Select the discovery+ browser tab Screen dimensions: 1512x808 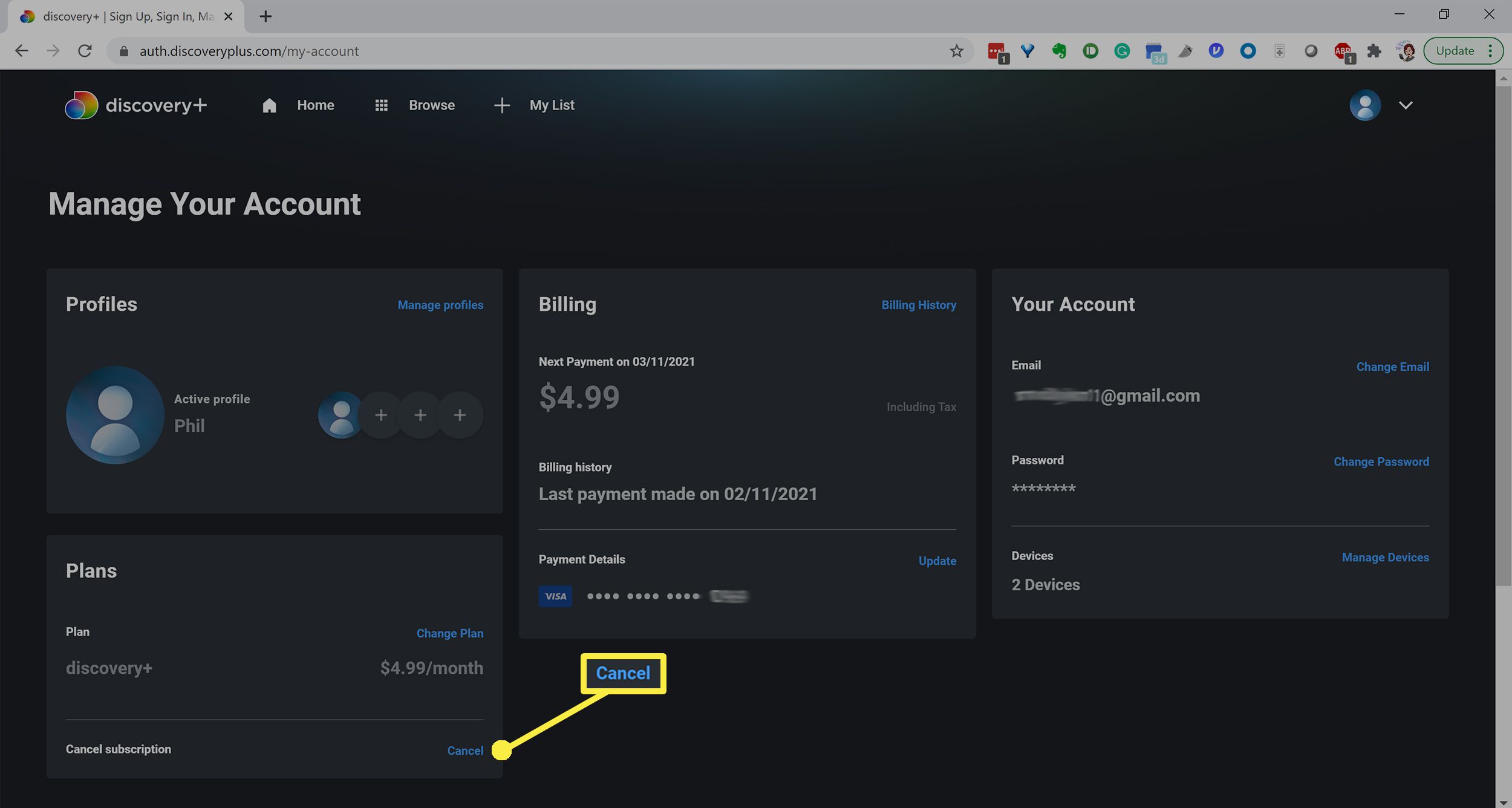pyautogui.click(x=126, y=17)
